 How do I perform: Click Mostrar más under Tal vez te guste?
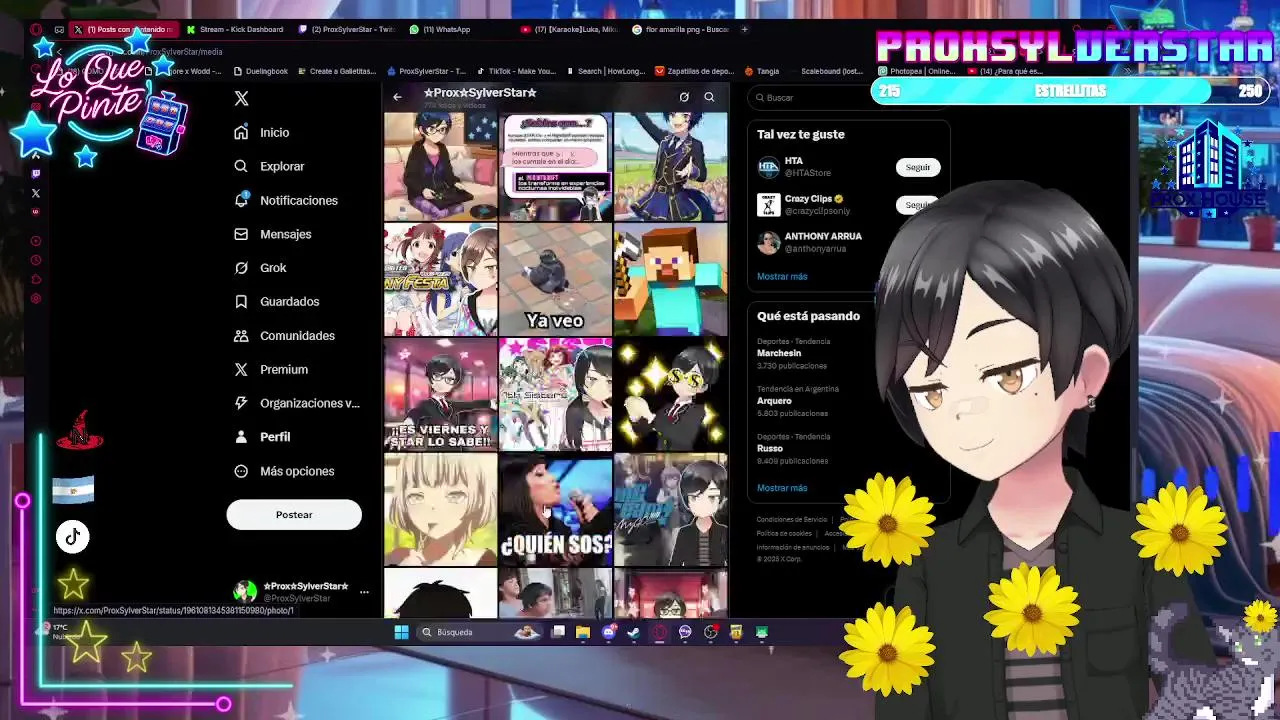point(782,276)
